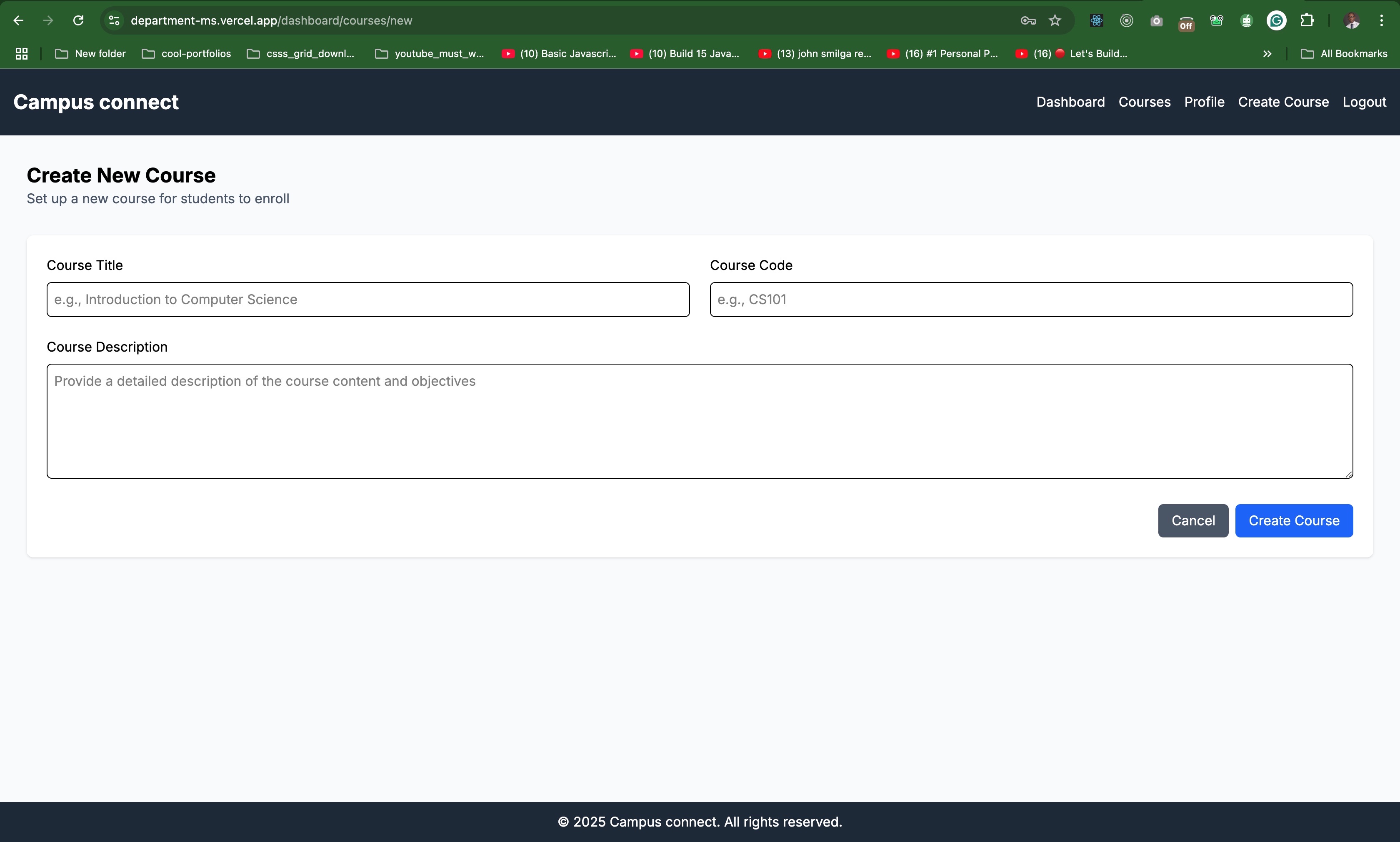
Task: Open the apps grid icon
Action: (22, 53)
